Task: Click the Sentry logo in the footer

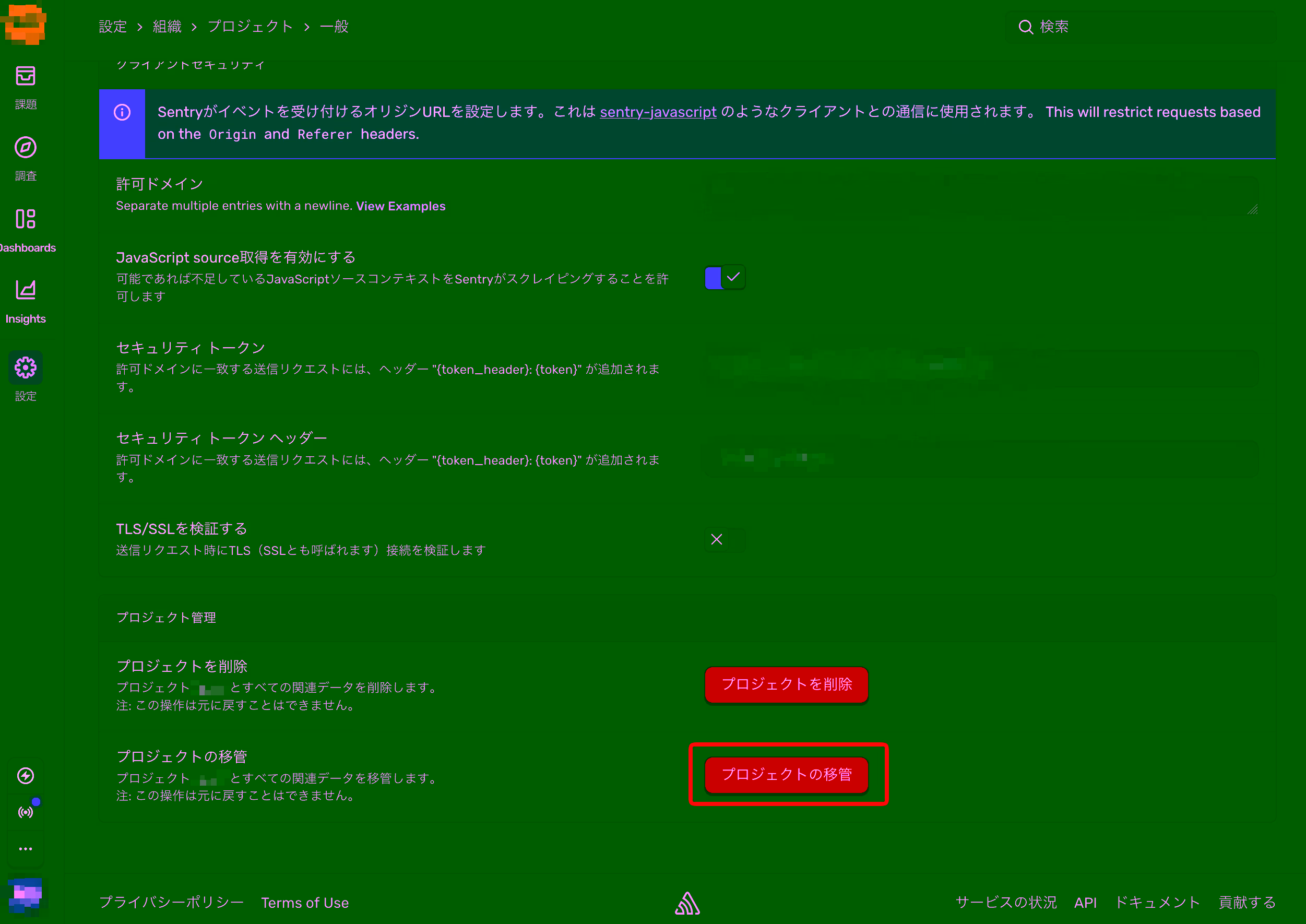Action: coord(687,903)
